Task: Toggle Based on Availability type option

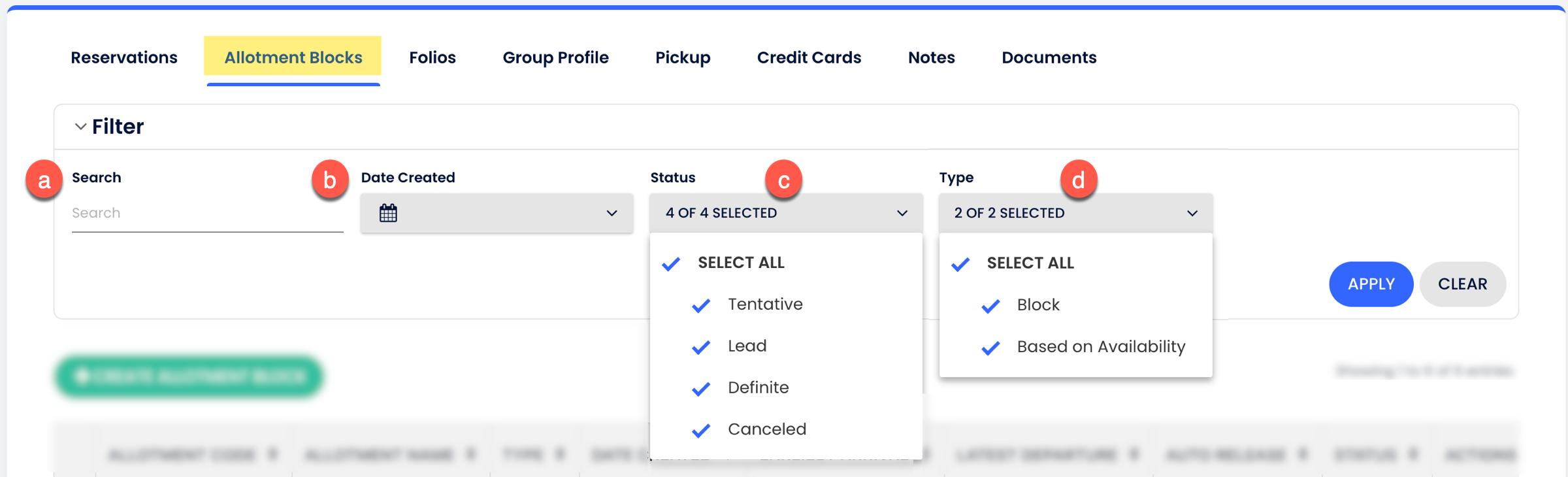Action: click(991, 348)
